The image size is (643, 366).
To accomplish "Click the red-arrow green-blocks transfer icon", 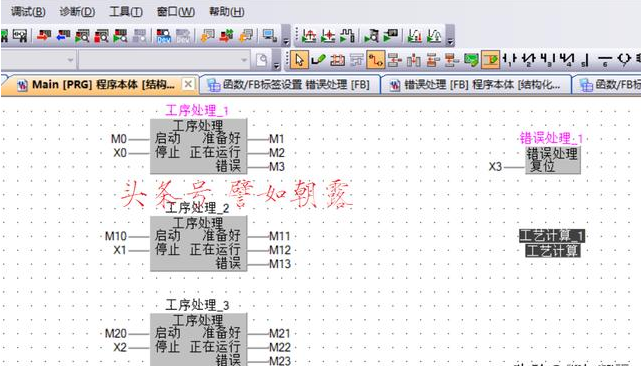I will [x=226, y=36].
